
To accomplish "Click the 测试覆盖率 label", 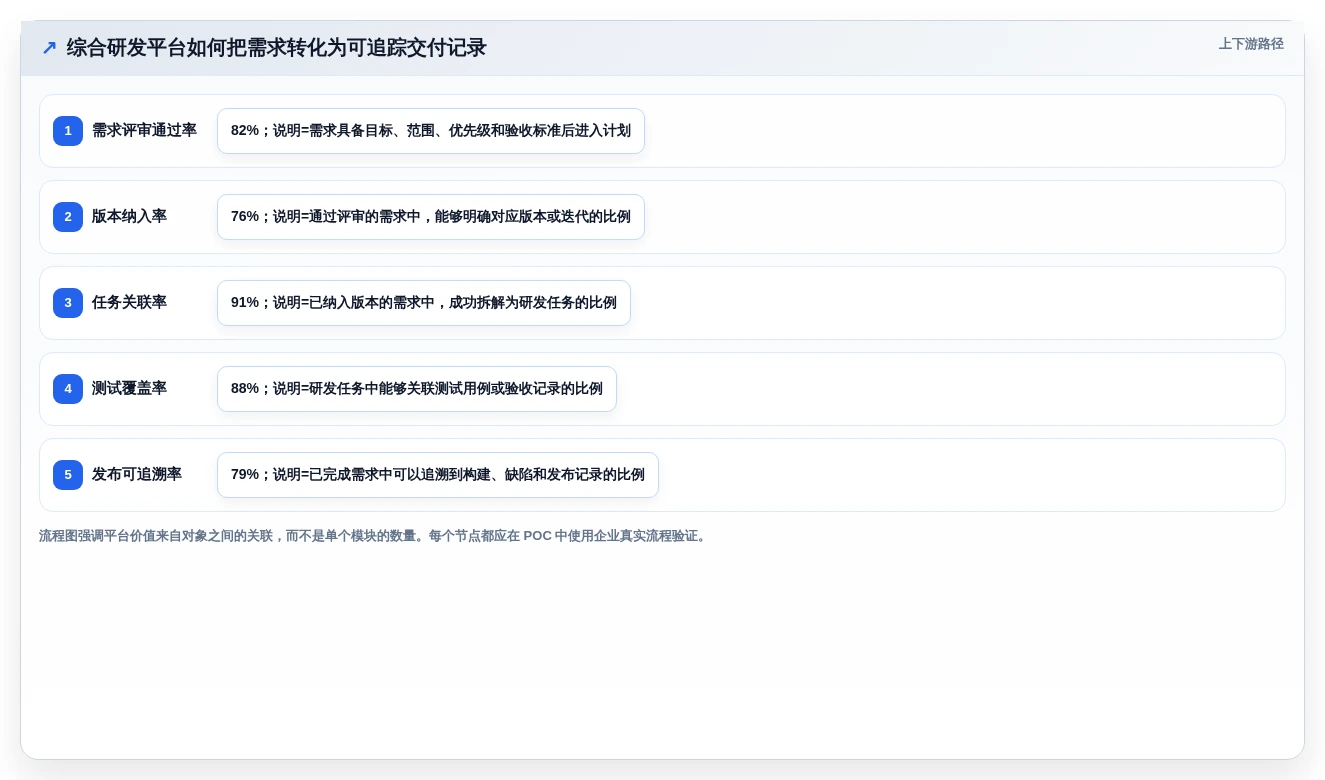I will (129, 388).
